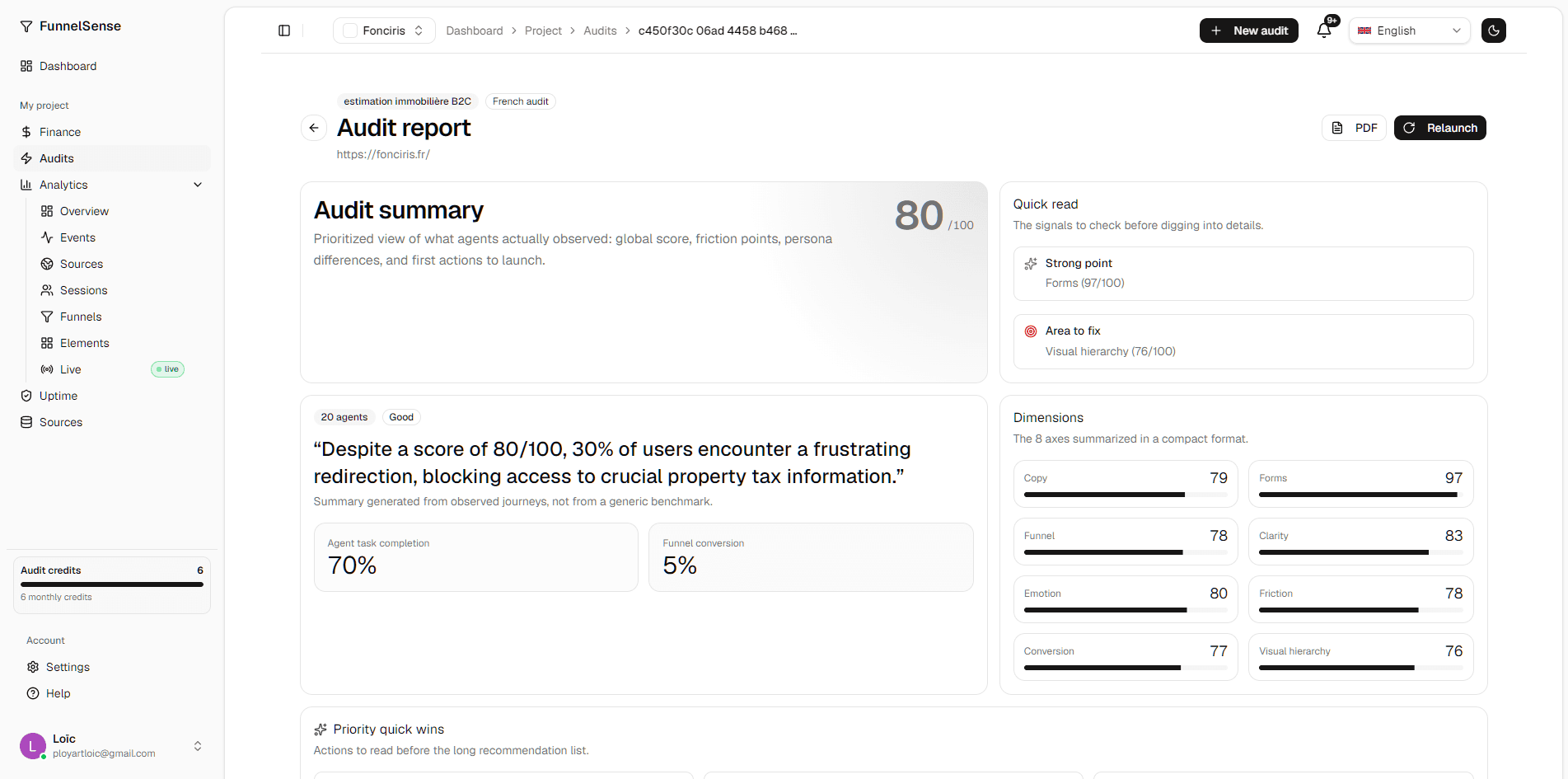This screenshot has height=779, width=1568.
Task: Click the Priority quick wins sparkle icon
Action: tap(321, 730)
